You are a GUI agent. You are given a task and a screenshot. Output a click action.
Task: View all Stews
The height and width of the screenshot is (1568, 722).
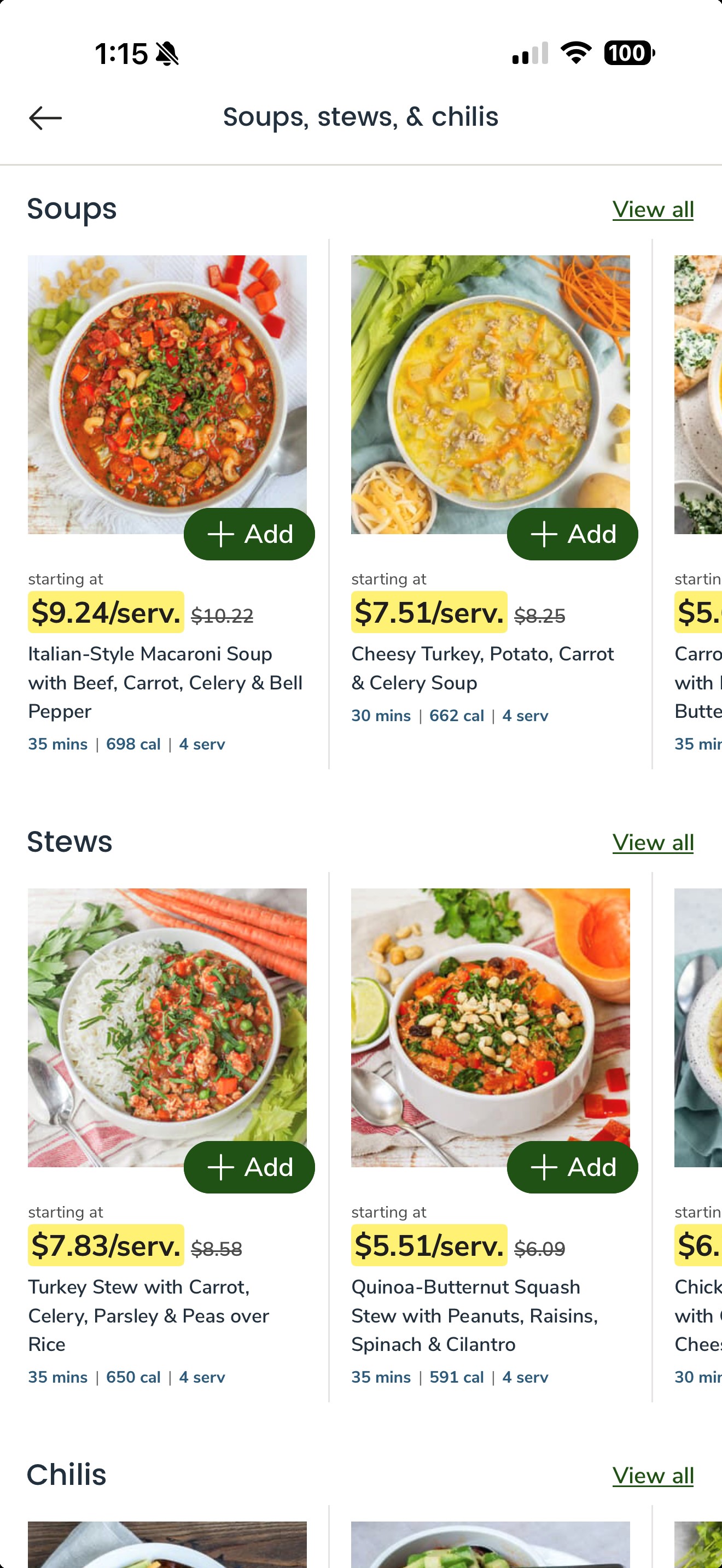653,842
